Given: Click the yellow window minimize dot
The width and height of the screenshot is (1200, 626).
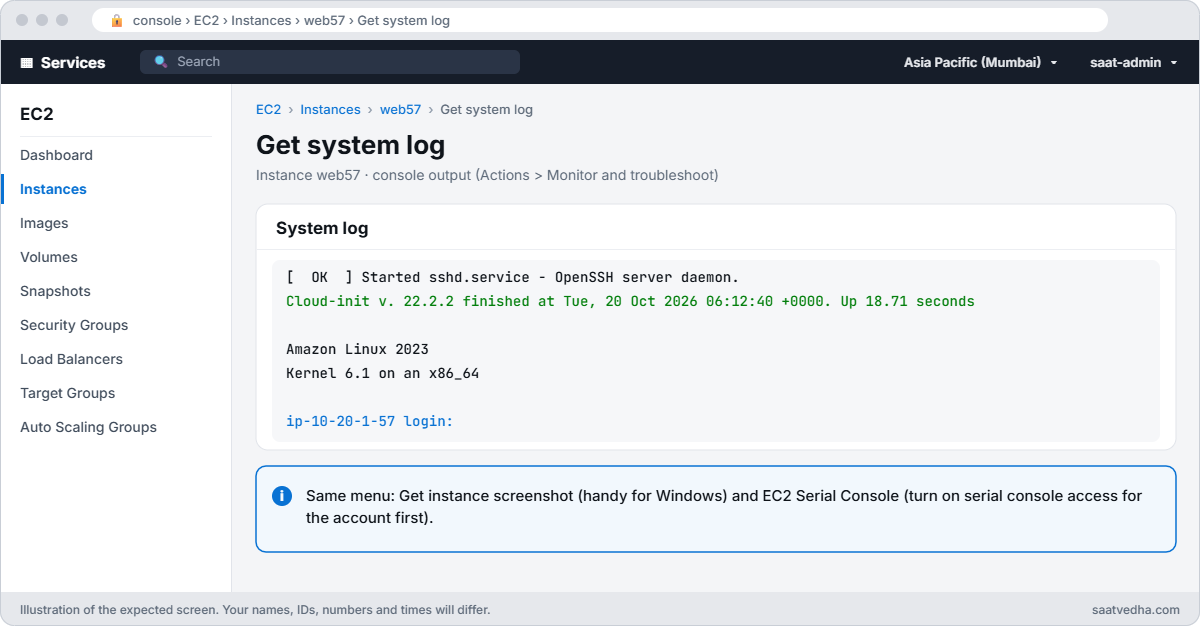Looking at the screenshot, I should click(x=42, y=20).
